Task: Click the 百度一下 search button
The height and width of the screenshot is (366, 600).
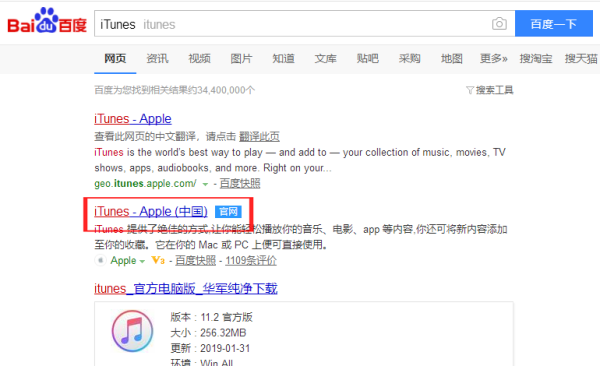Action: (554, 24)
